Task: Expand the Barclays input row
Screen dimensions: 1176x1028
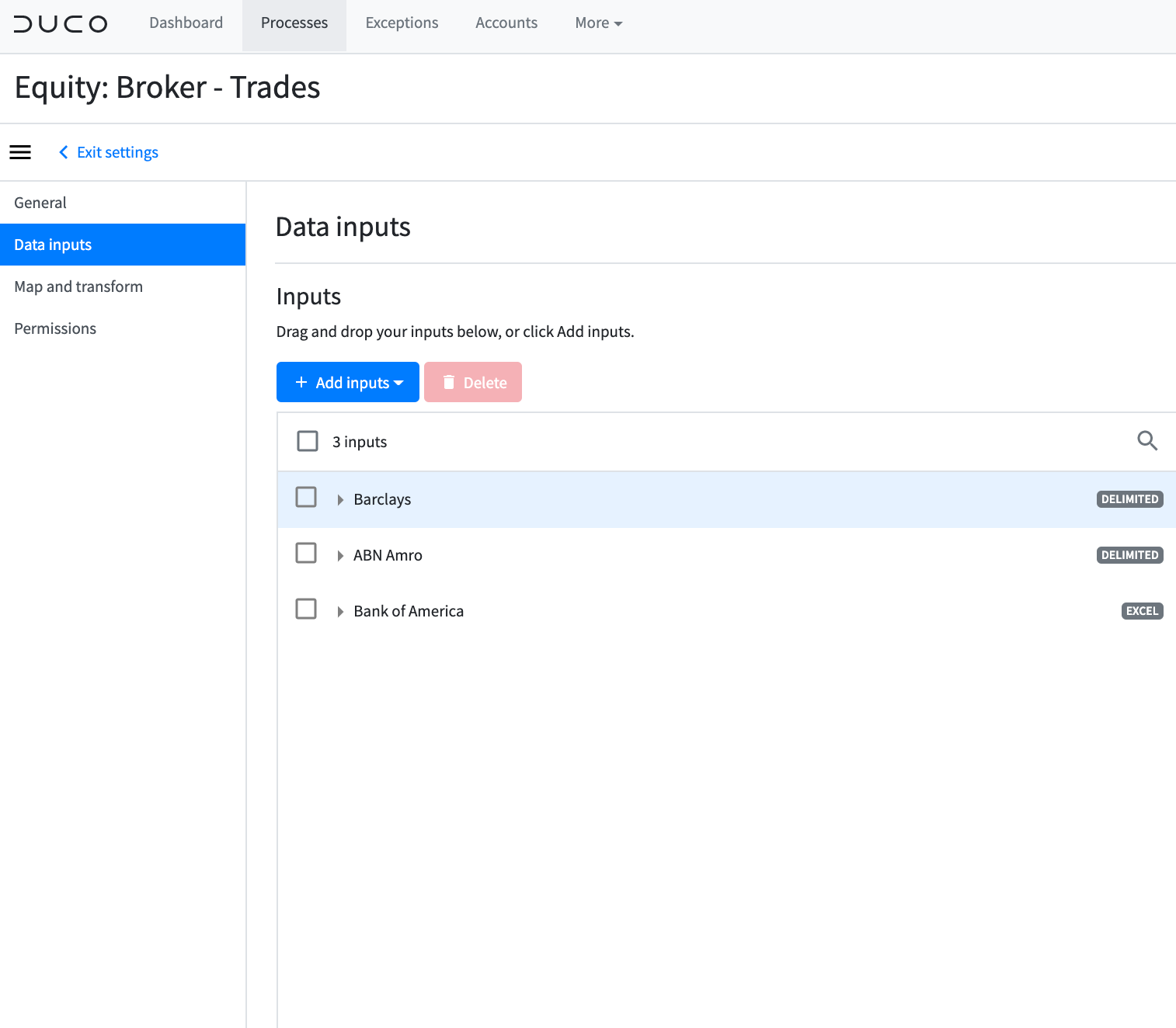Action: coord(340,499)
